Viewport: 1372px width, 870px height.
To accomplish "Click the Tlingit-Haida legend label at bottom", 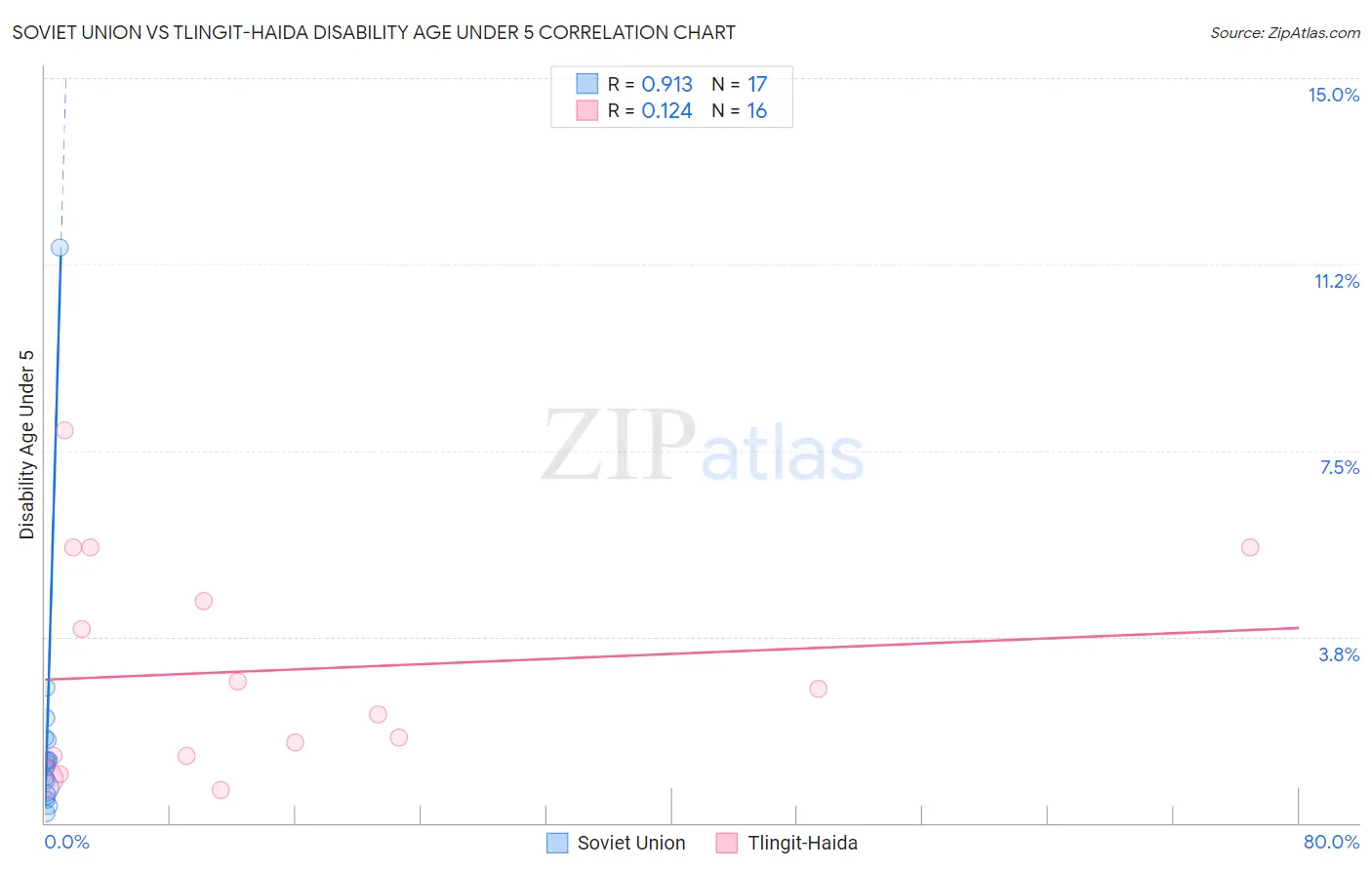I will pos(802,843).
